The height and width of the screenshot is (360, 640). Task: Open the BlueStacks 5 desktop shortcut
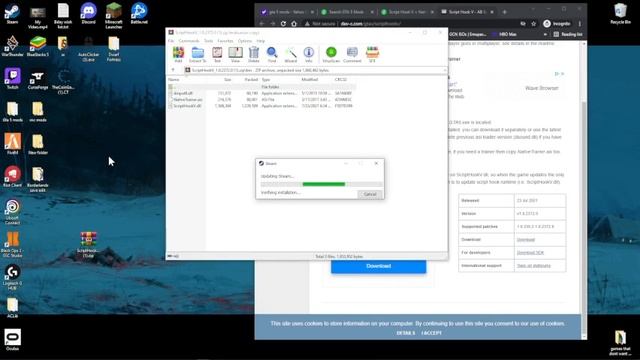tap(38, 46)
